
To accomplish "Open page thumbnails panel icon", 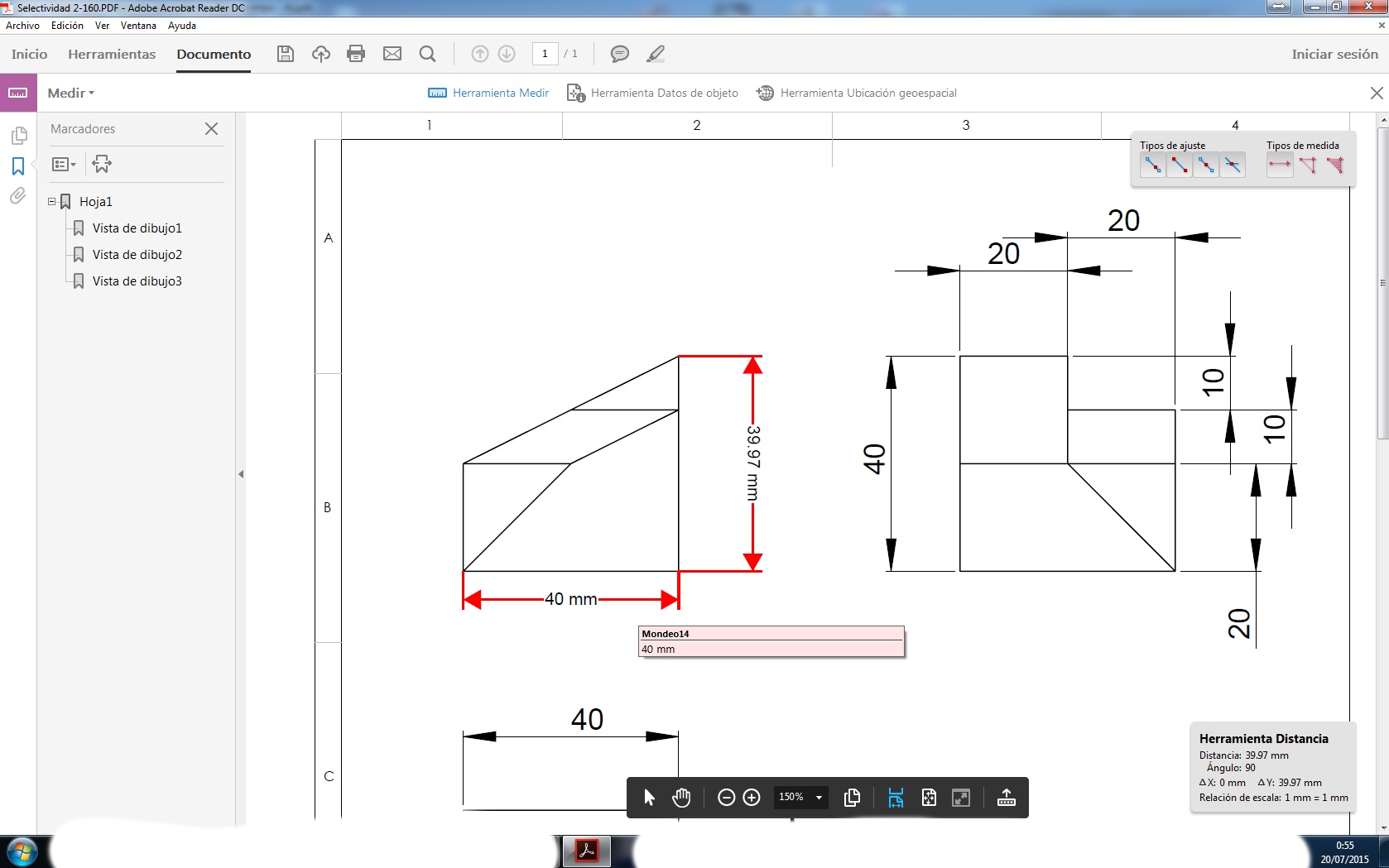I will point(18,135).
